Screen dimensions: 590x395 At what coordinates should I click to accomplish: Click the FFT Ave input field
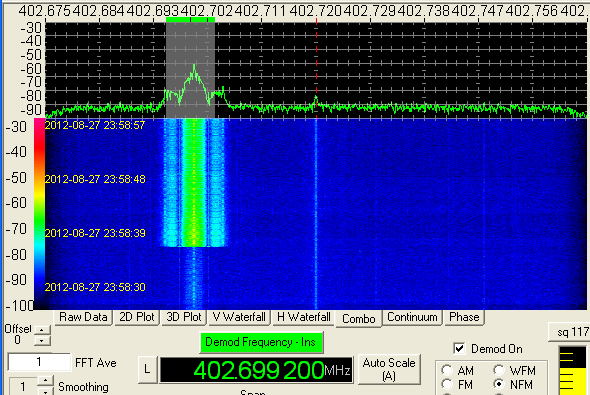pyautogui.click(x=39, y=362)
